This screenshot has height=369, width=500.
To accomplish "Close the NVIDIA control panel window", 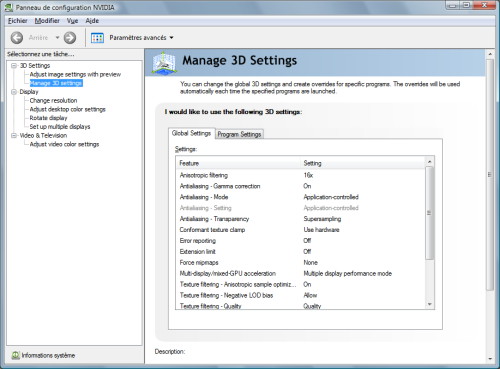I will tap(484, 5).
